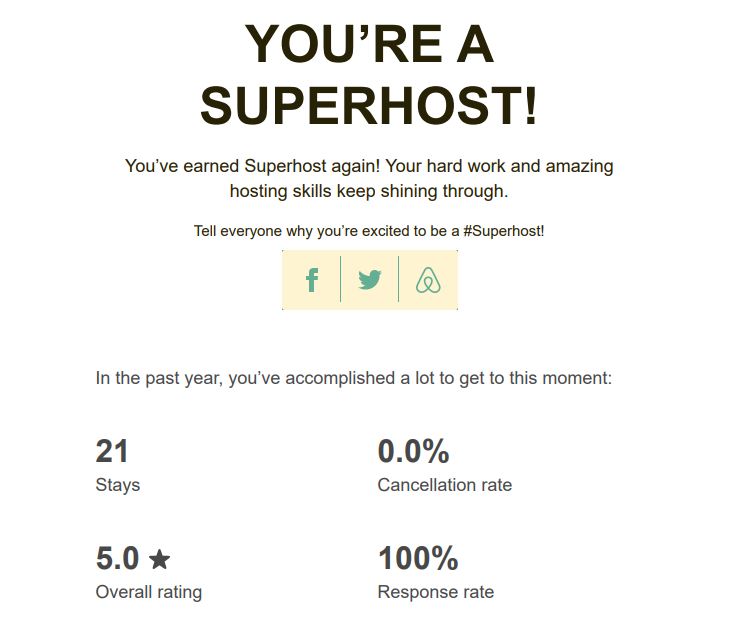739x629 pixels.
Task: Click the Response rate label
Action: tap(436, 592)
